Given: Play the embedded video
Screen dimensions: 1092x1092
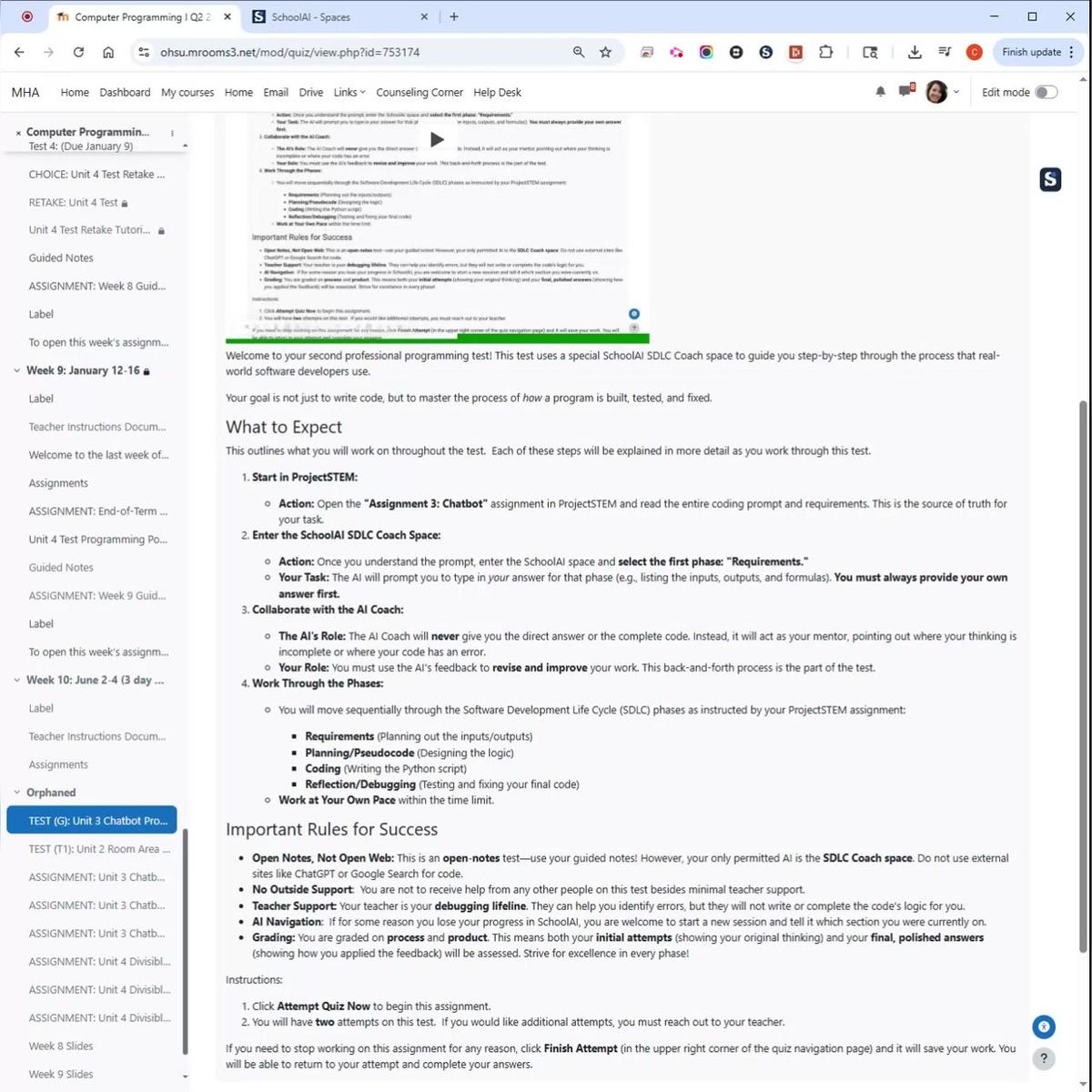Looking at the screenshot, I should click(437, 139).
